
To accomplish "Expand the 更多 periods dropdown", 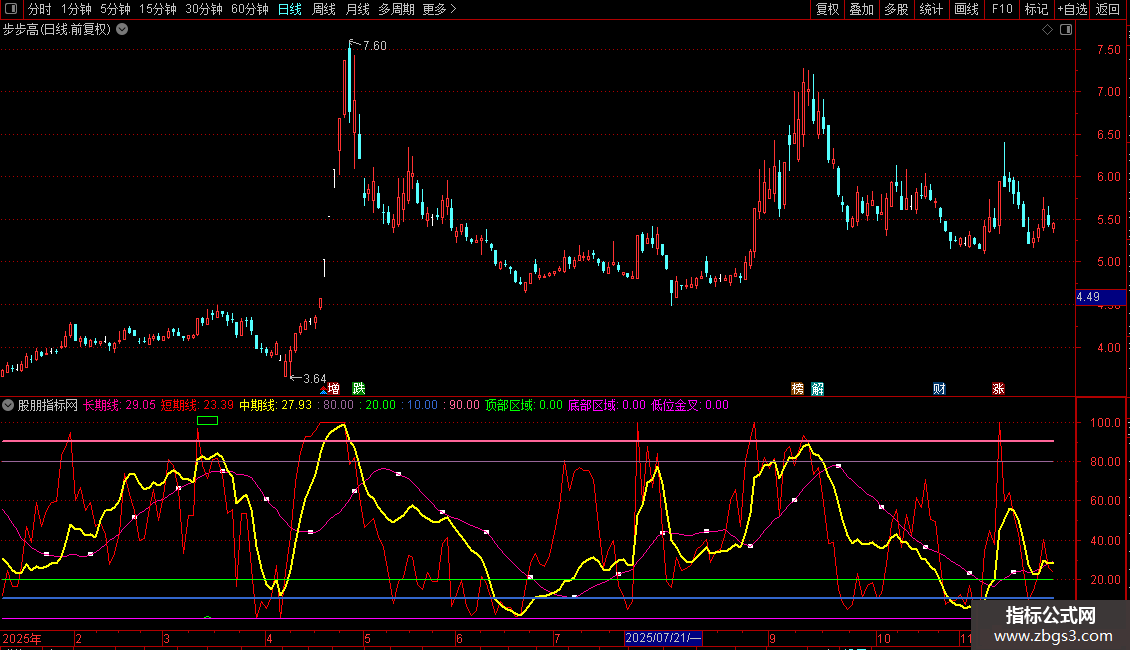I will coord(439,9).
